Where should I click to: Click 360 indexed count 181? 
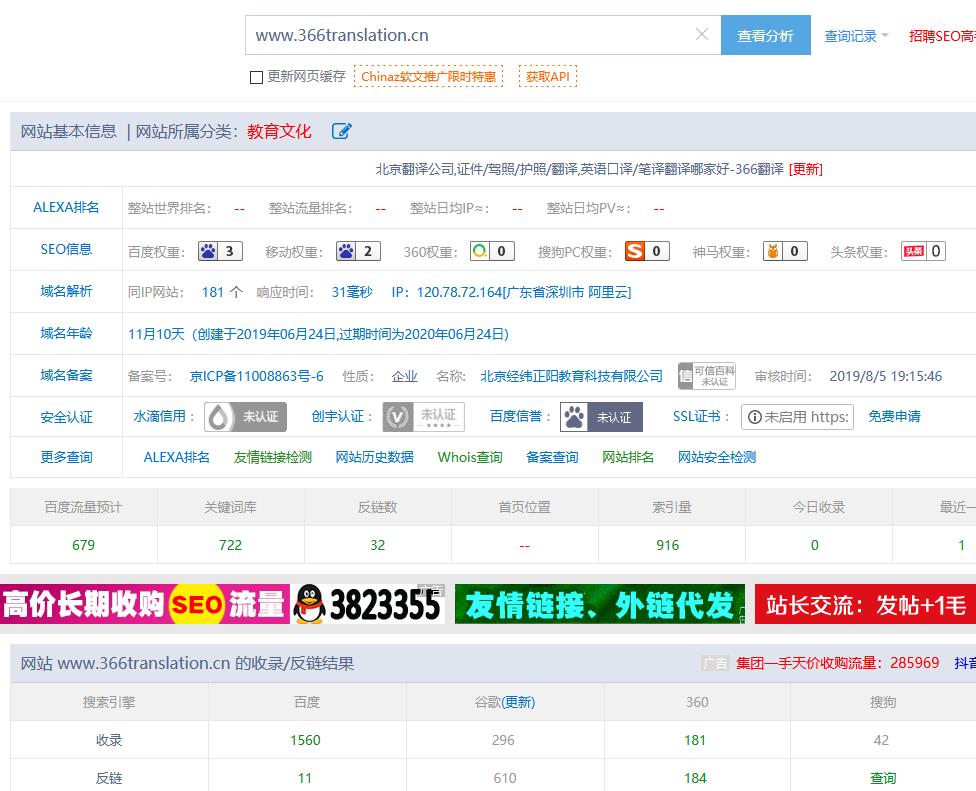pos(695,740)
